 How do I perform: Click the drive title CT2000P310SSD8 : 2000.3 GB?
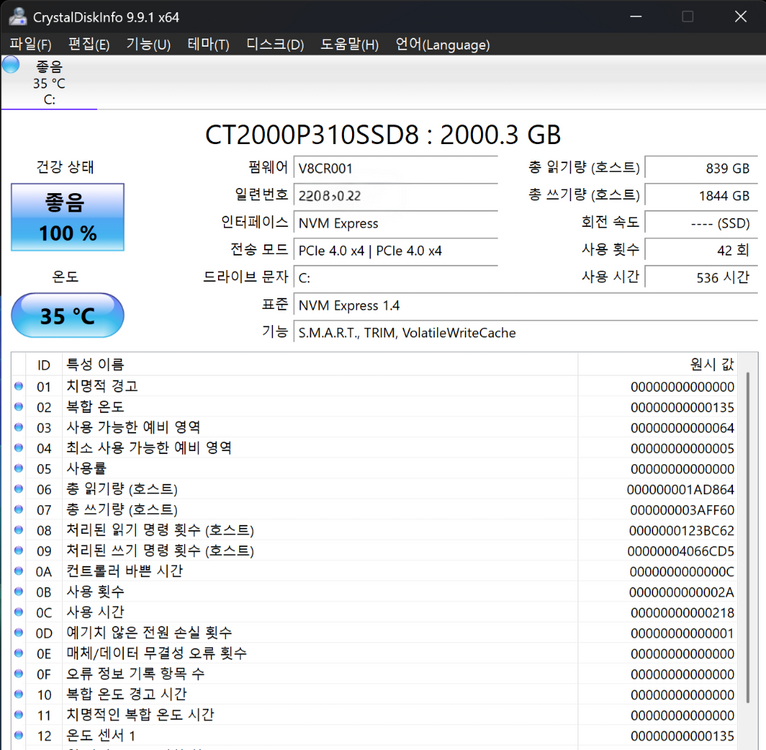pos(383,134)
